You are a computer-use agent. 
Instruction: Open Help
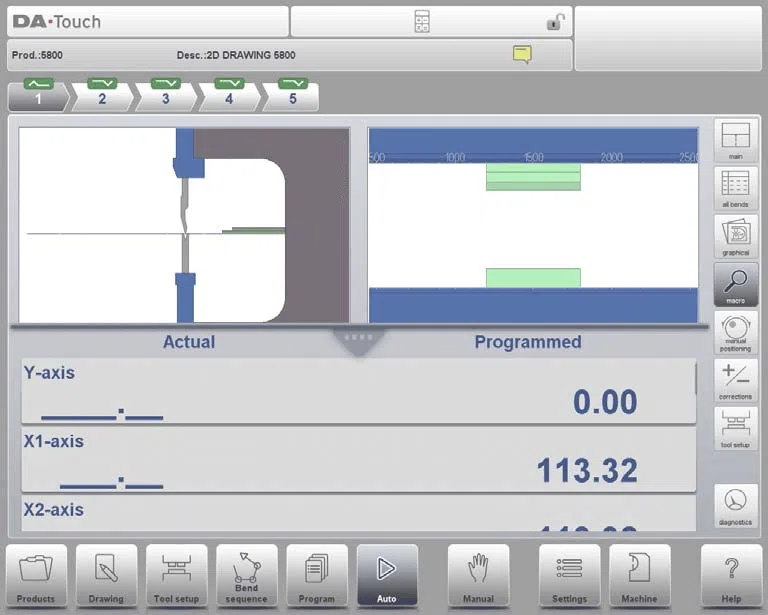[731, 575]
